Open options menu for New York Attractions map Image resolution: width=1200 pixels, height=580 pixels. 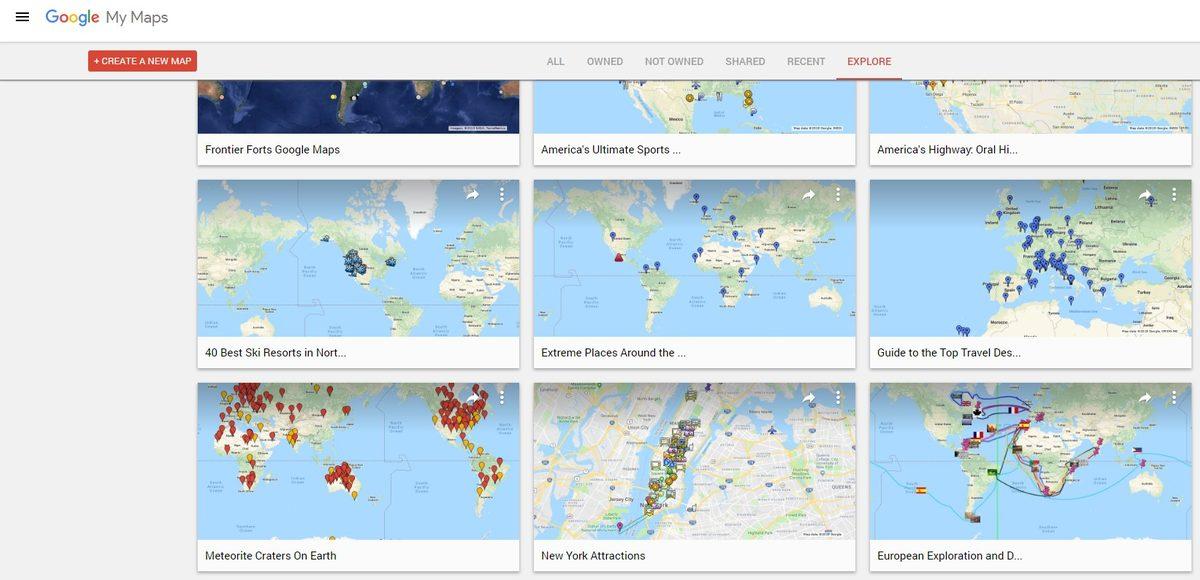(838, 398)
